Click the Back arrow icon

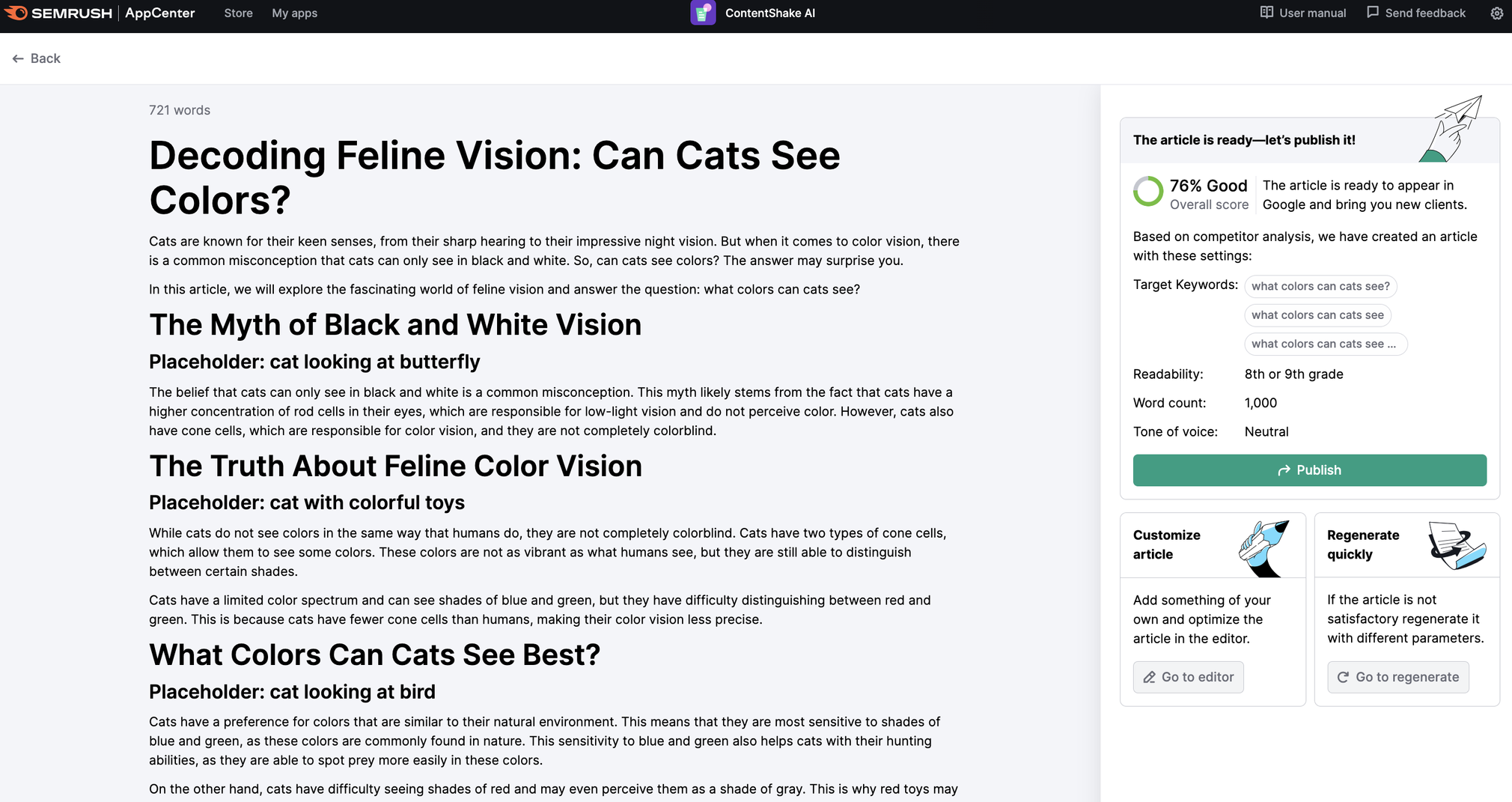(x=18, y=58)
